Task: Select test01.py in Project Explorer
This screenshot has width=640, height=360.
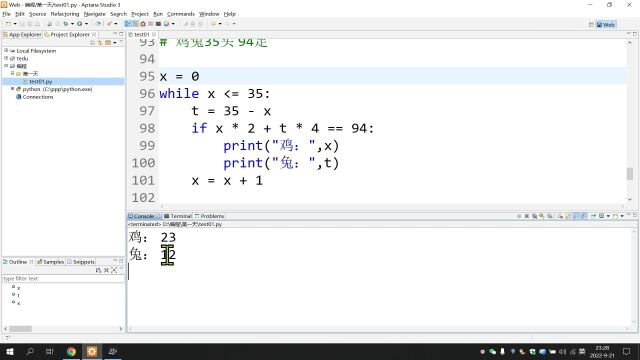Action: pyautogui.click(x=40, y=82)
